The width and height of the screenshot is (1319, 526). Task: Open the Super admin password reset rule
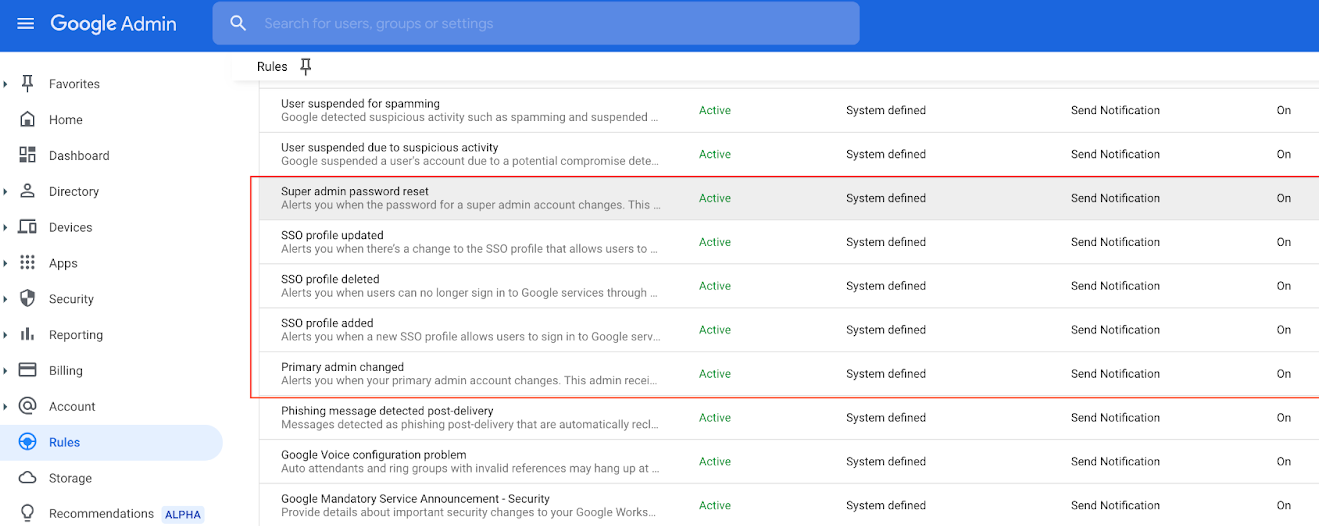[355, 192]
